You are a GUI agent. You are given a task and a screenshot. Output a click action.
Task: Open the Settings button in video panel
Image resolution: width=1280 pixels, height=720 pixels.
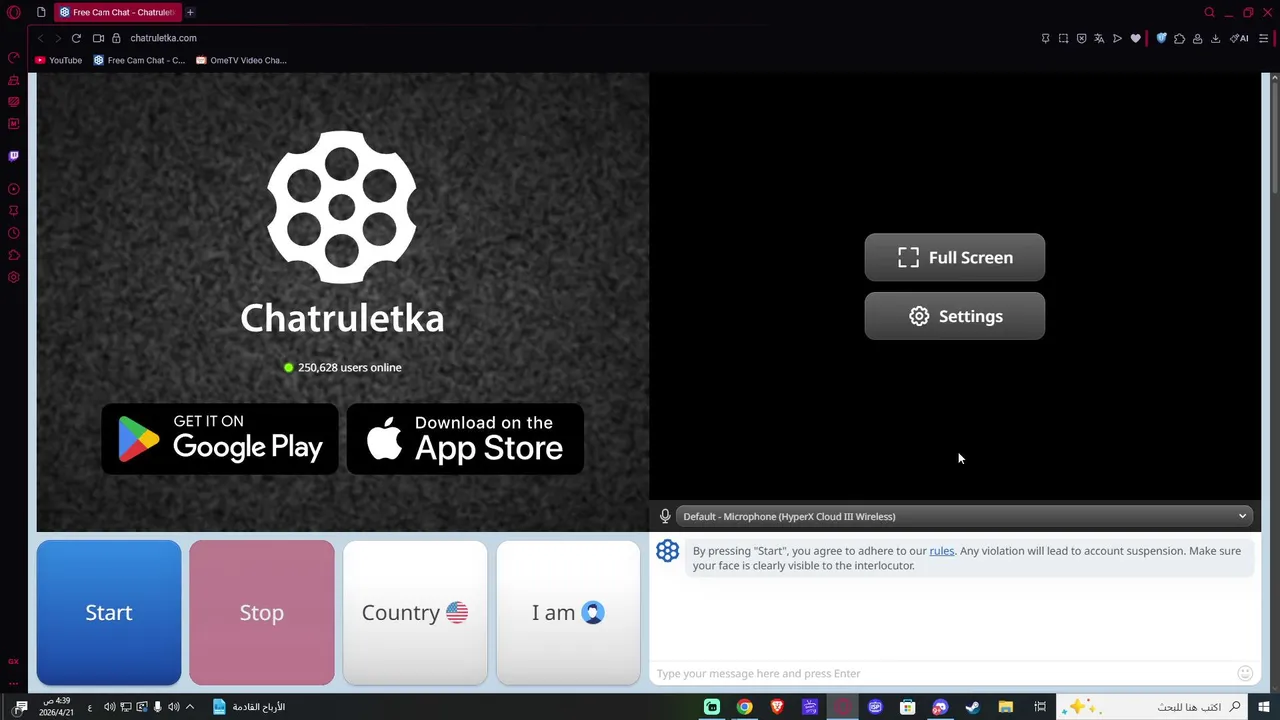click(x=955, y=316)
